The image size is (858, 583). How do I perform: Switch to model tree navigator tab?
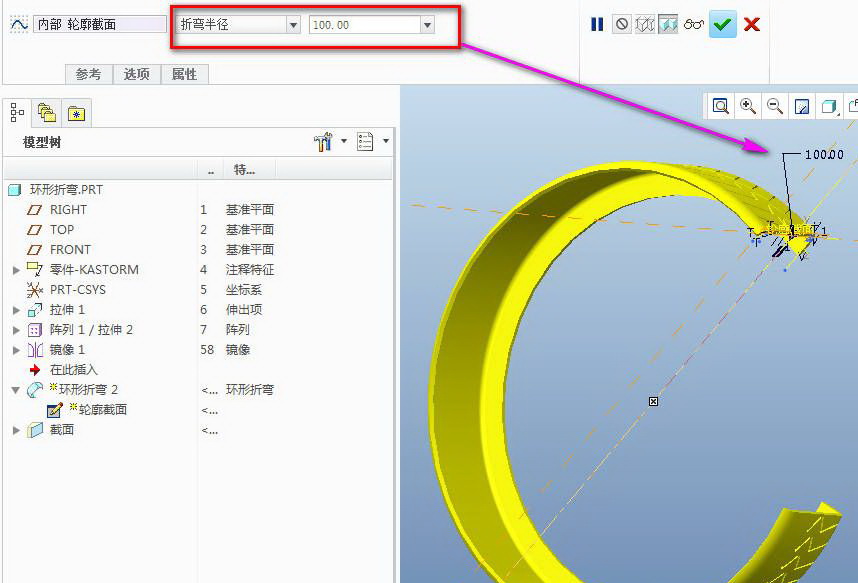pyautogui.click(x=18, y=113)
